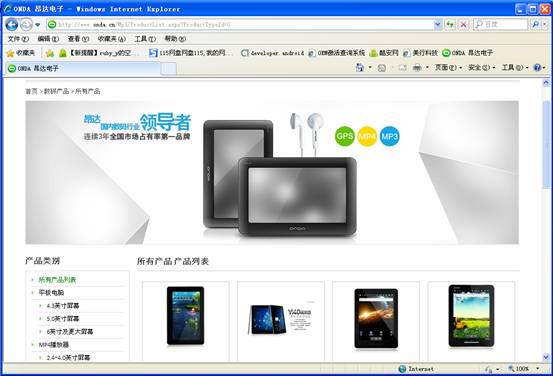Click the Print icon in command bar
Viewport: 553px width, 376px height.
pyautogui.click(x=417, y=67)
